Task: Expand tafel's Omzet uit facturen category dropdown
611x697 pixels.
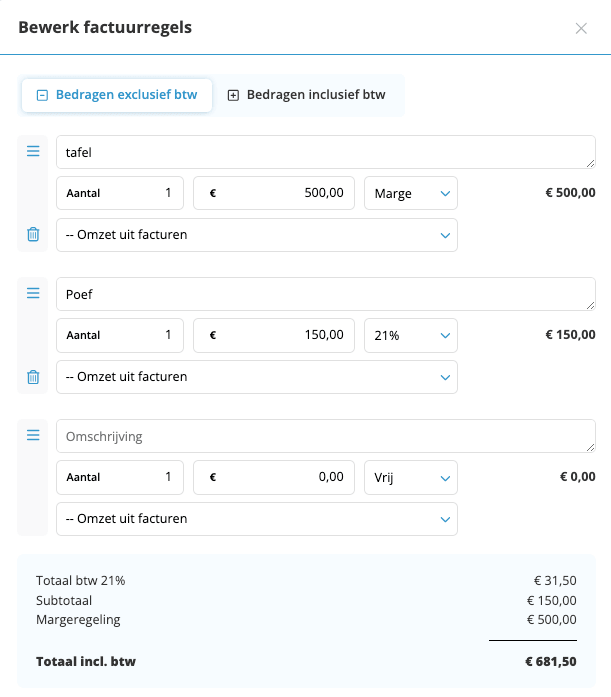Action: (x=257, y=235)
